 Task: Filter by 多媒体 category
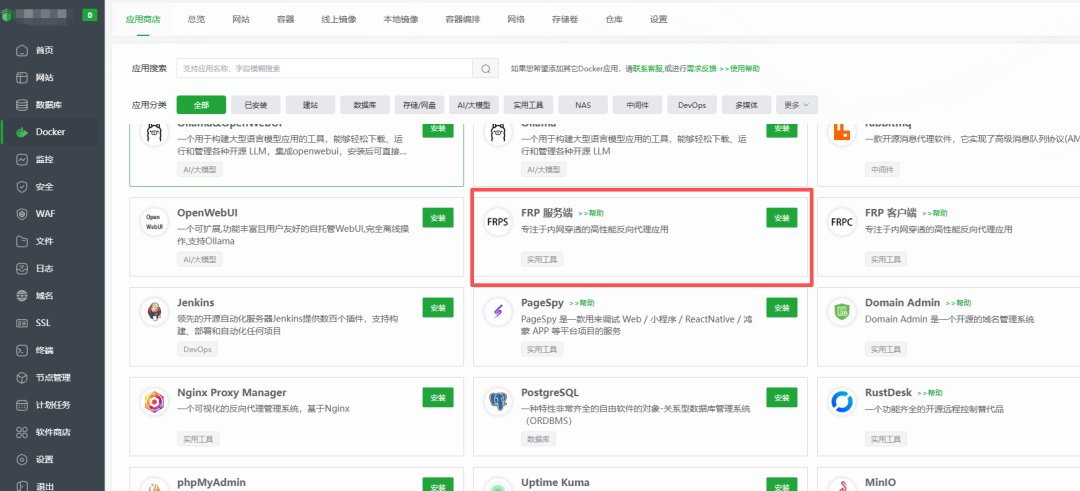(x=747, y=105)
